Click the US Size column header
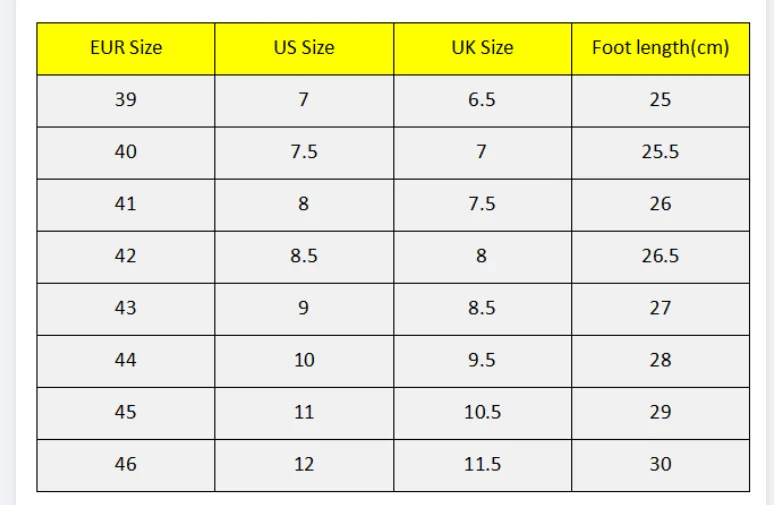The width and height of the screenshot is (774, 505). 304,48
